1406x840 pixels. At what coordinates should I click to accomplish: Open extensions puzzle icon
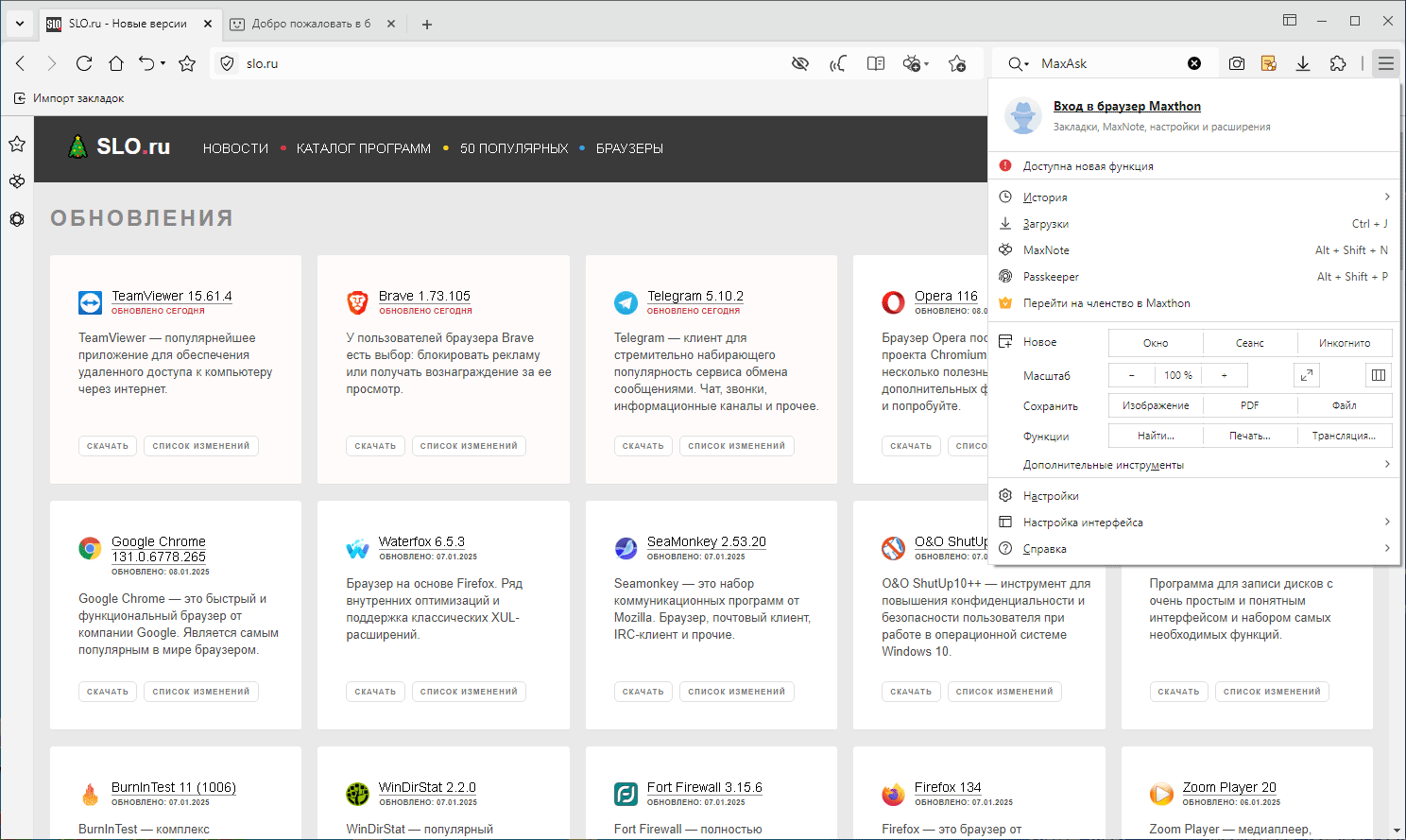pos(1338,63)
